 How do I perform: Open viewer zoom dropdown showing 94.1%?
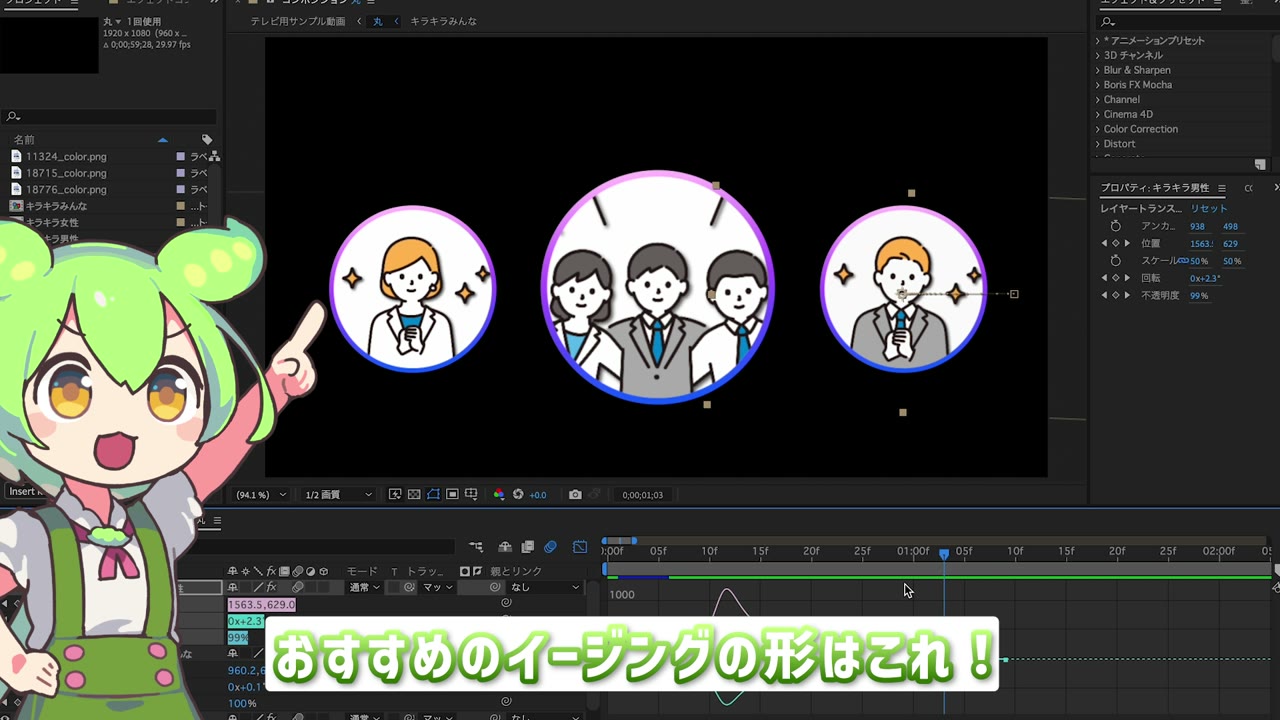pos(261,494)
